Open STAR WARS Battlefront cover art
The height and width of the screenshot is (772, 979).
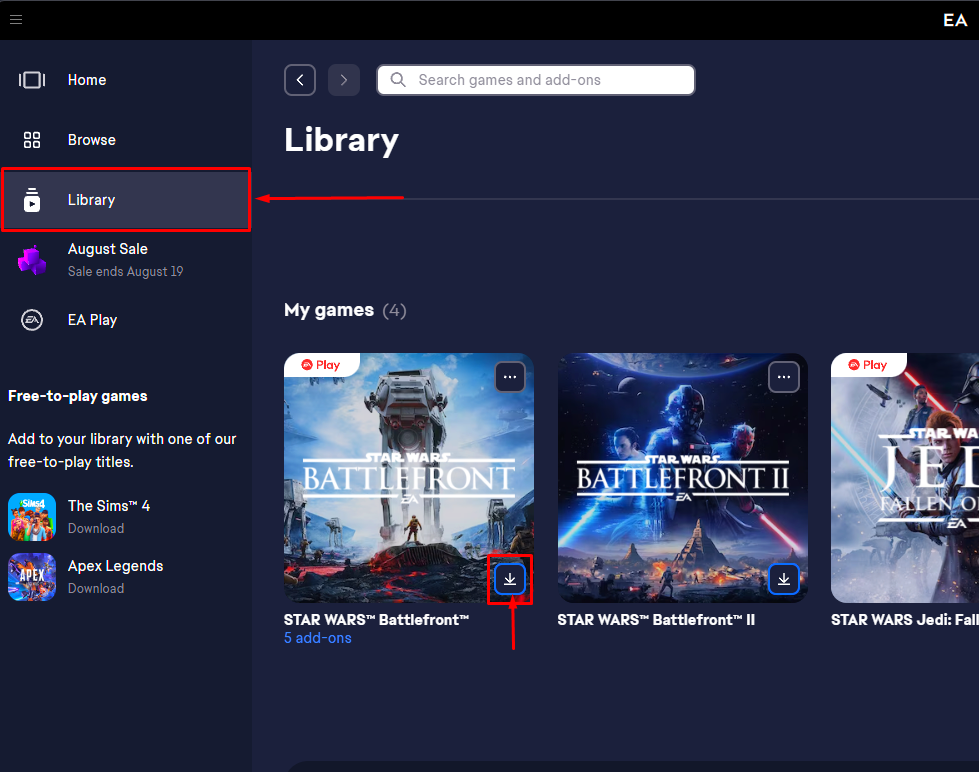[409, 478]
